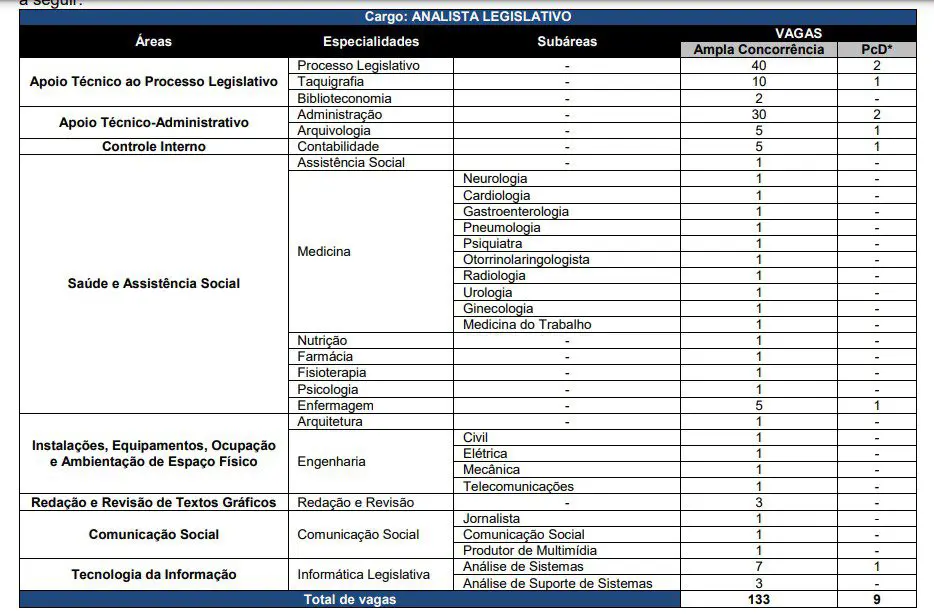Select the 'Controle Interno' area cell

(154, 147)
